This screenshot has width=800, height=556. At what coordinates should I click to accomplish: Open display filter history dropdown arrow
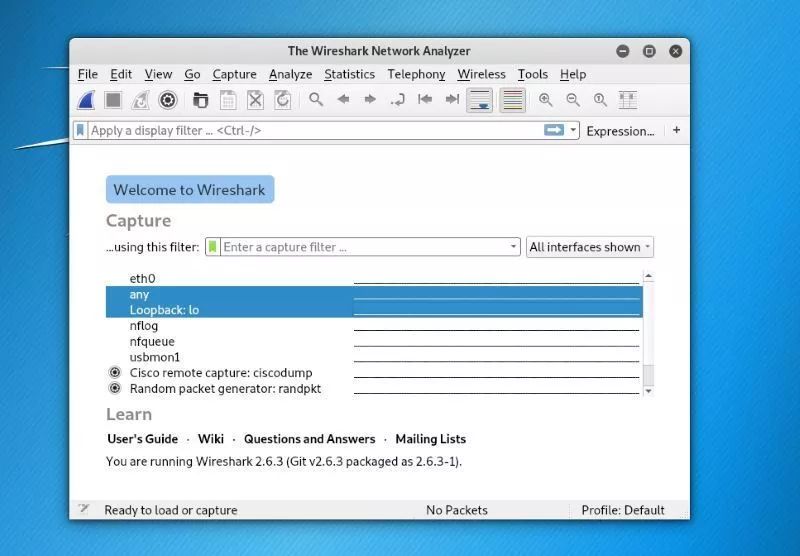(573, 130)
